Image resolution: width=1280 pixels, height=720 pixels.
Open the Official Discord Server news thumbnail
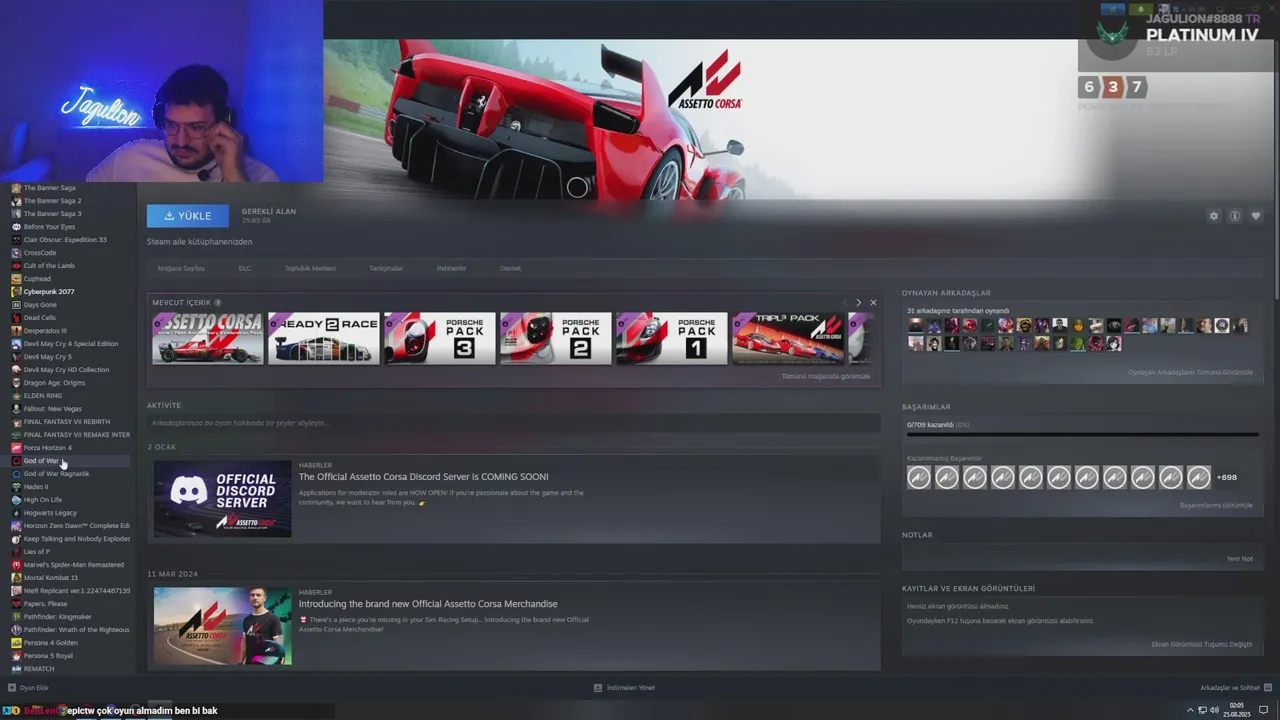tap(223, 499)
